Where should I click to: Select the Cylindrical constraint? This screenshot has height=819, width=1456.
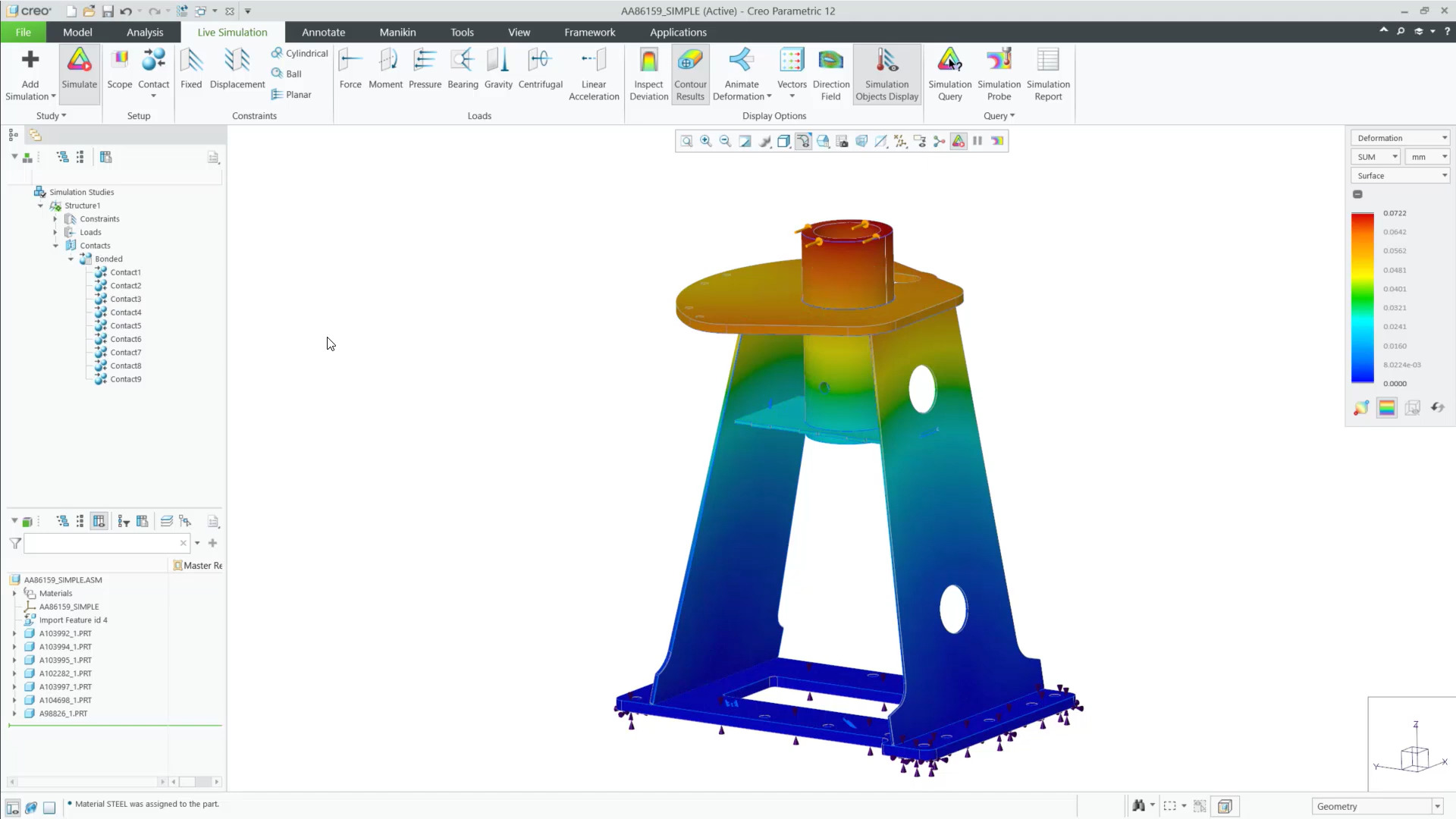[x=300, y=53]
